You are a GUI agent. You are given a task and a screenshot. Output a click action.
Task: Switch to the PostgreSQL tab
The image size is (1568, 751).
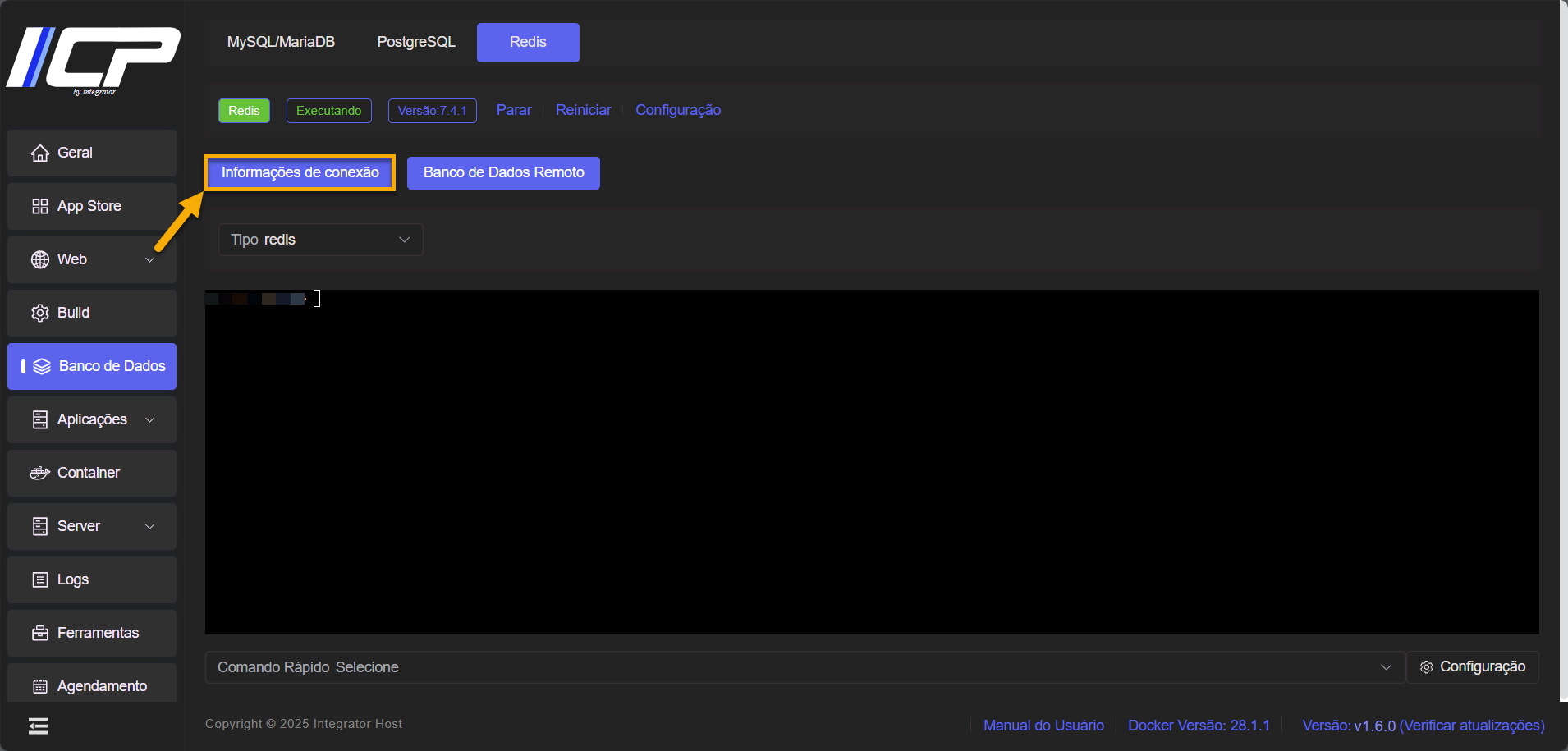tap(415, 42)
